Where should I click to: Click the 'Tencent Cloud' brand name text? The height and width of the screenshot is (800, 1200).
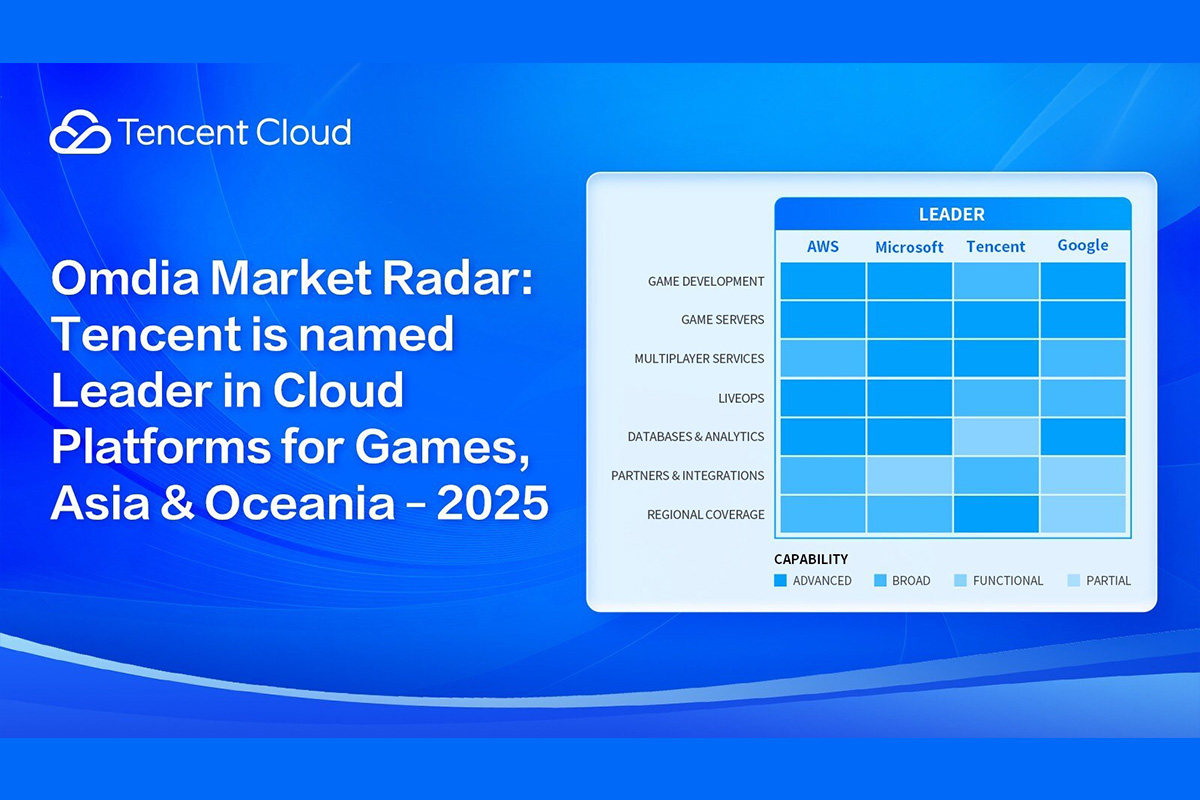(x=234, y=132)
